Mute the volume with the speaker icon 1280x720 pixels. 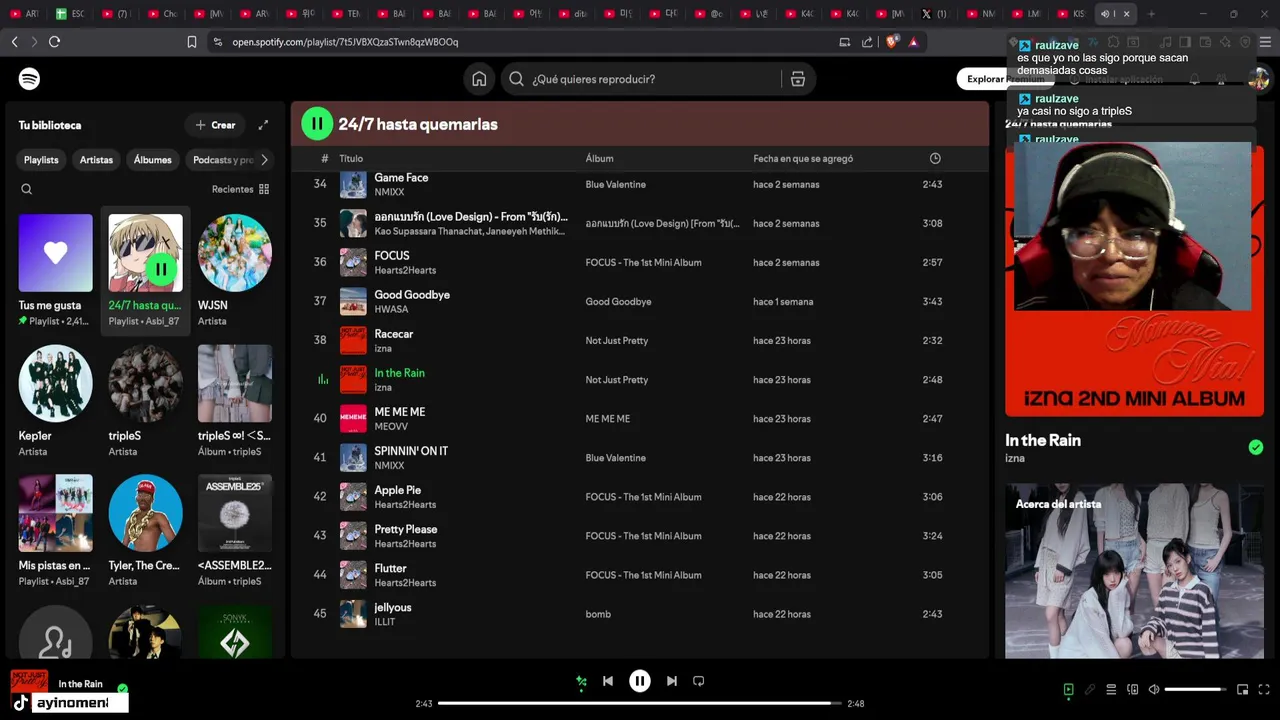click(1154, 689)
